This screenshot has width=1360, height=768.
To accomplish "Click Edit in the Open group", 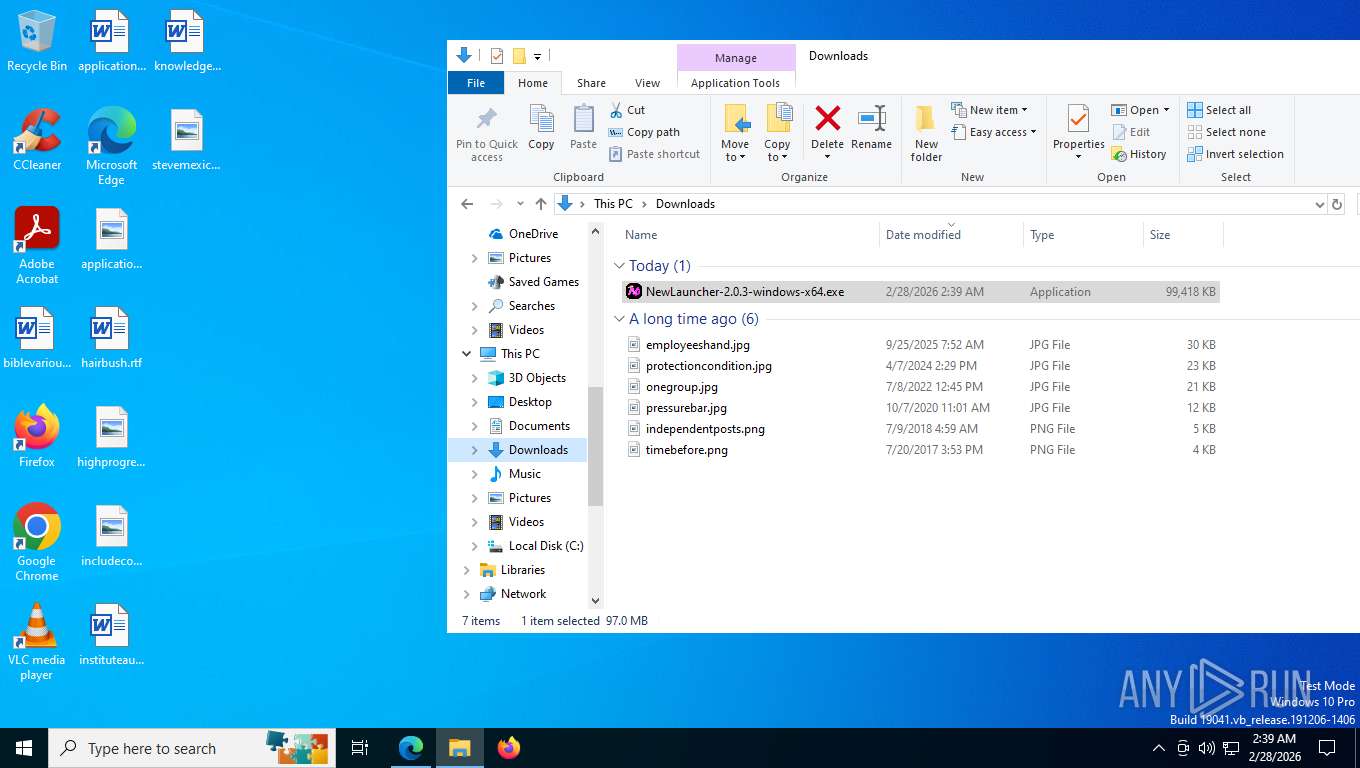I will pos(1131,132).
